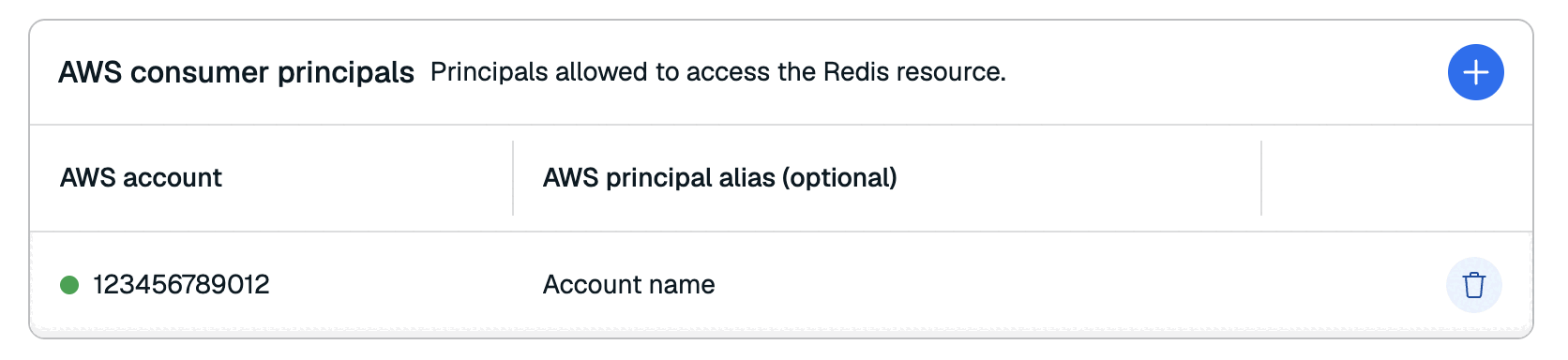Delete the 123456789012 principal row
Screen dimensions: 1568x360
(x=1474, y=285)
